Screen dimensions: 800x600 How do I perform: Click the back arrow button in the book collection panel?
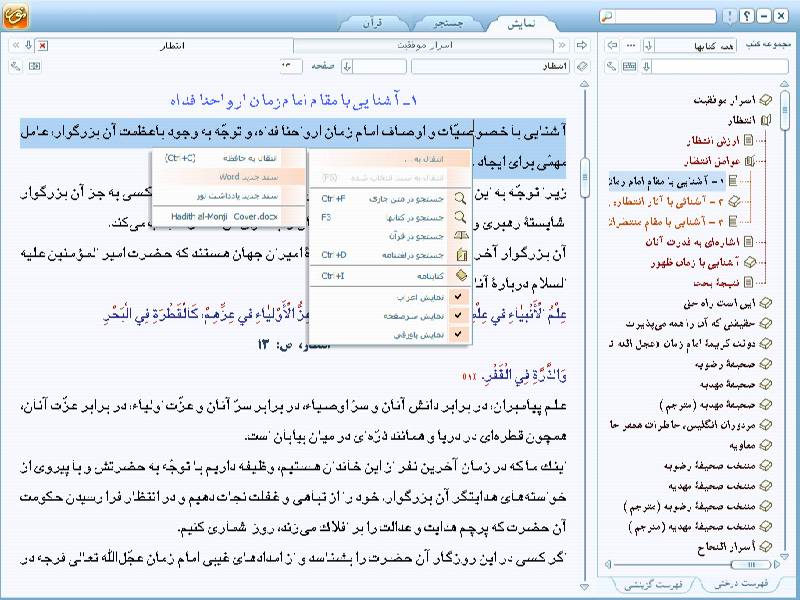(612, 45)
